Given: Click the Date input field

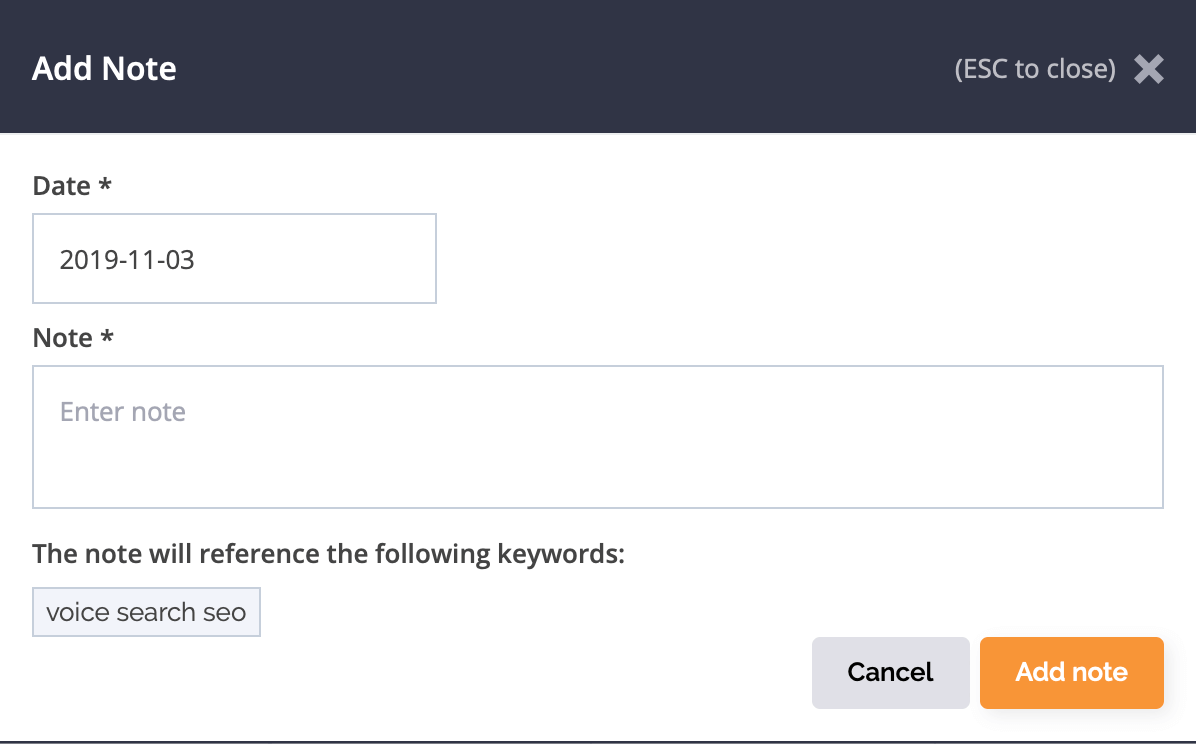Looking at the screenshot, I should [x=234, y=259].
